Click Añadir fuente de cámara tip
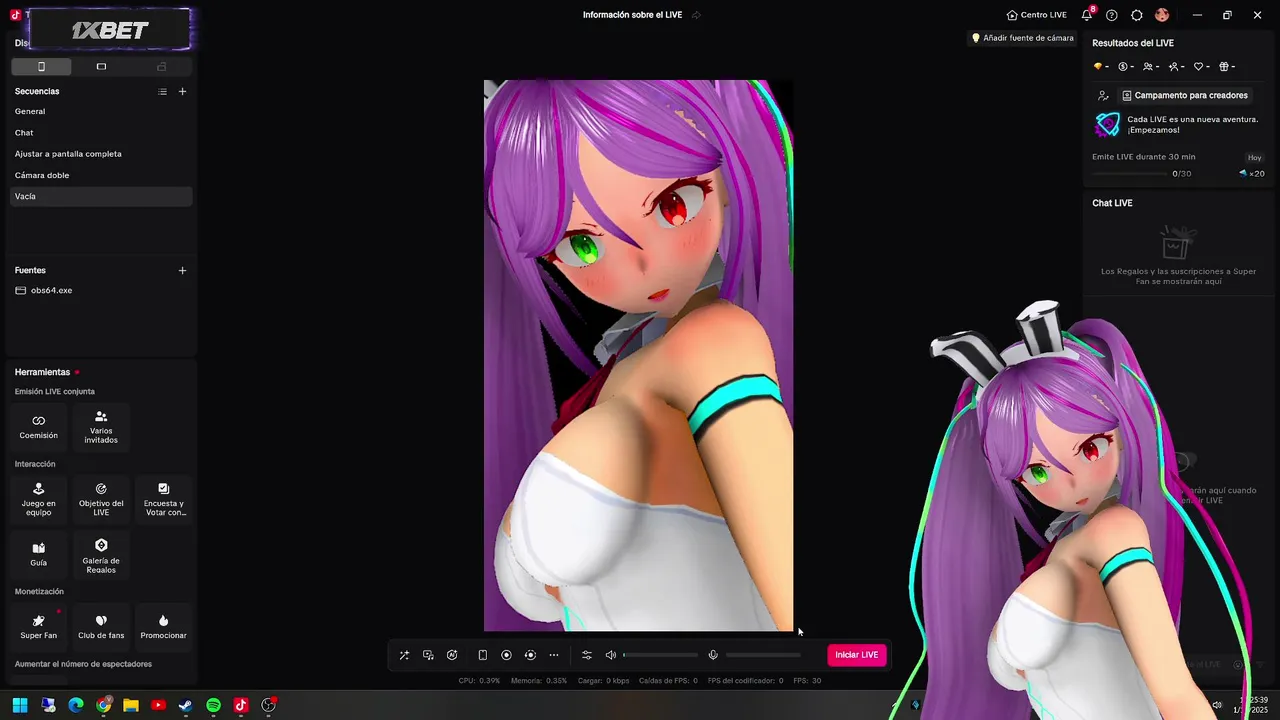Screen dimensions: 1280x720 1022,38
